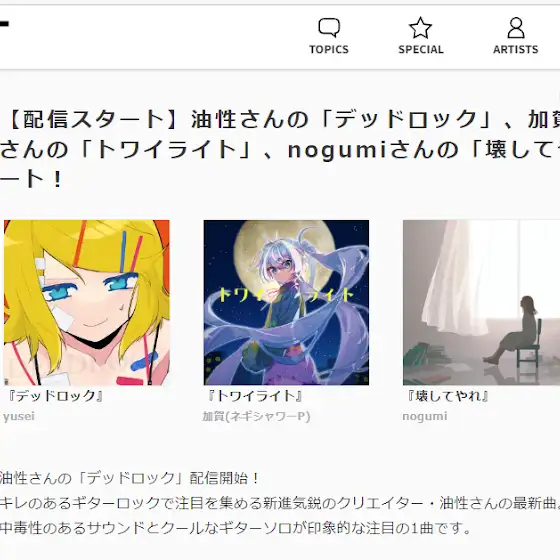Click the ARTISTS person silhouette icon
Image resolution: width=560 pixels, height=560 pixels.
pyautogui.click(x=516, y=28)
